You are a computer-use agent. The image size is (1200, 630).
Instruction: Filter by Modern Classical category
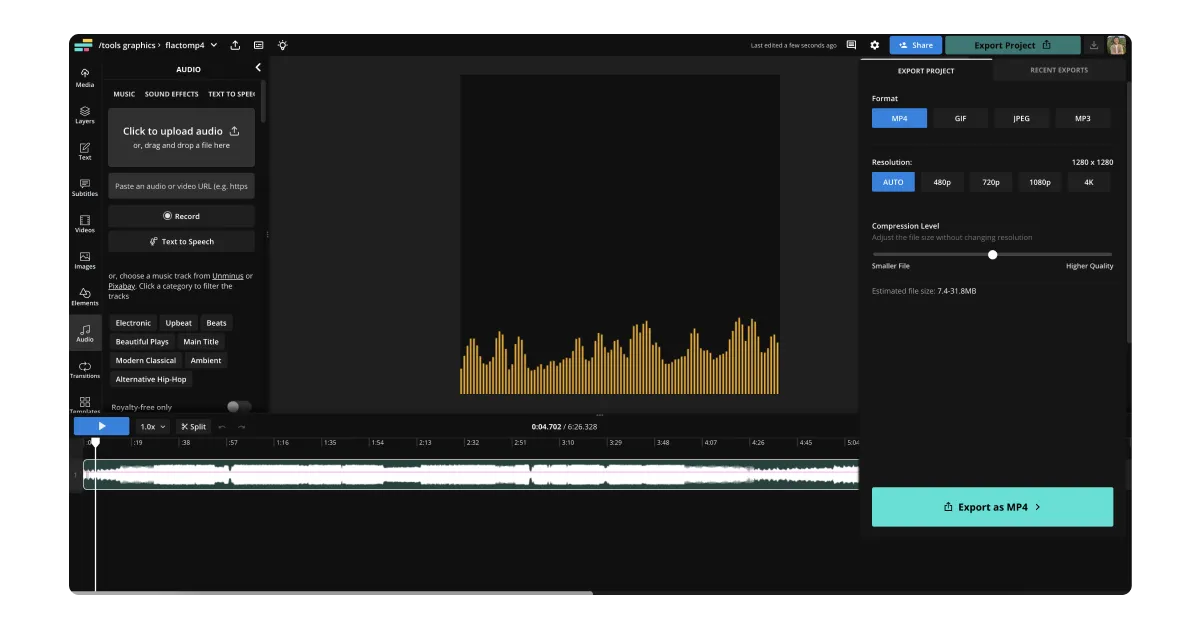(146, 360)
